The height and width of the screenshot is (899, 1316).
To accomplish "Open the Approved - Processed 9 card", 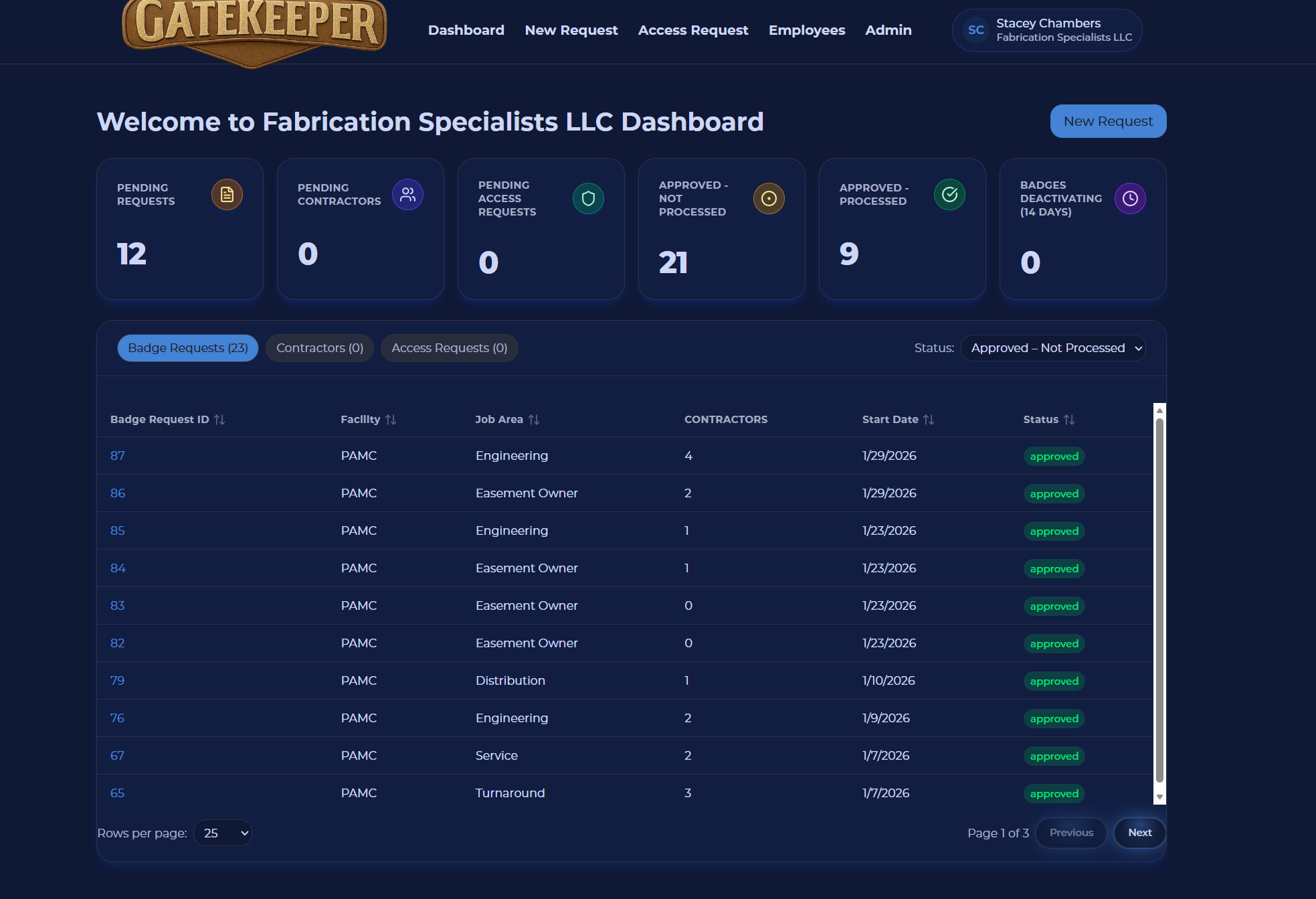I will [x=903, y=229].
